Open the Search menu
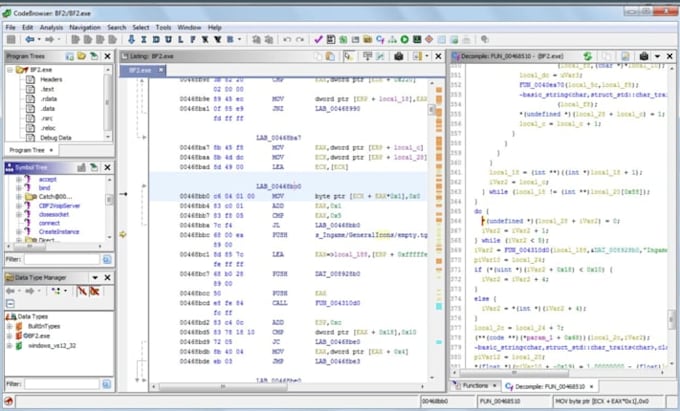 (x=117, y=27)
